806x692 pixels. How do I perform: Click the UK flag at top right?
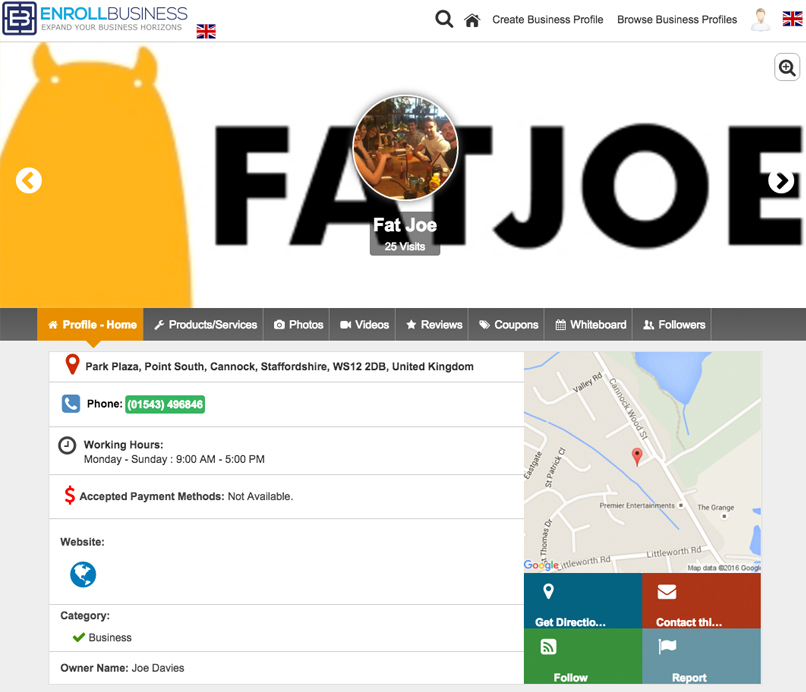(x=792, y=19)
